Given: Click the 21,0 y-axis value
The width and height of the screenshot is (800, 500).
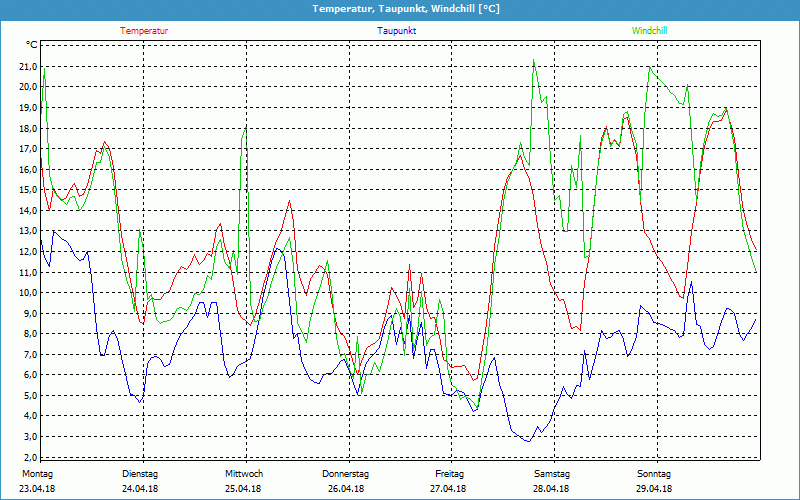Looking at the screenshot, I should pyautogui.click(x=29, y=66).
